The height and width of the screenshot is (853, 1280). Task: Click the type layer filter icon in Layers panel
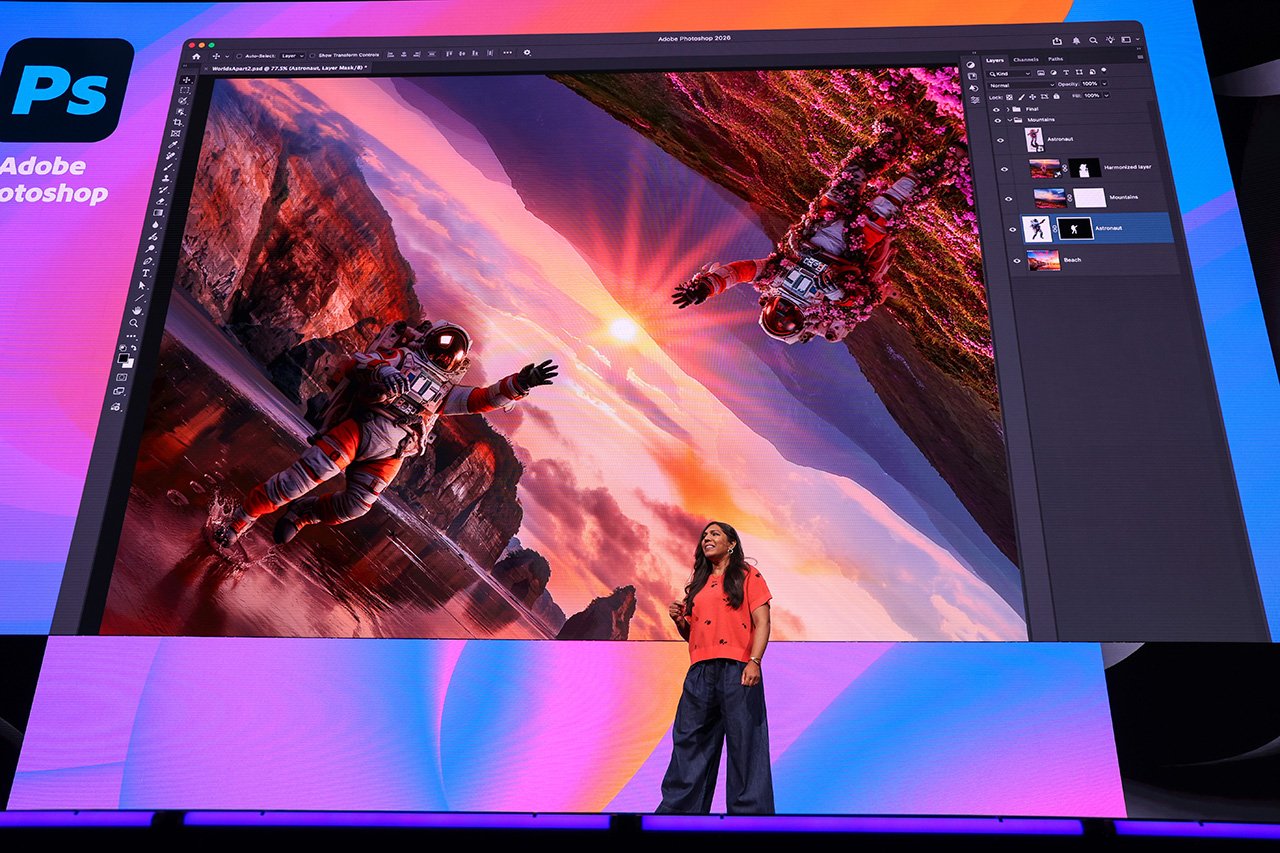coord(1066,72)
